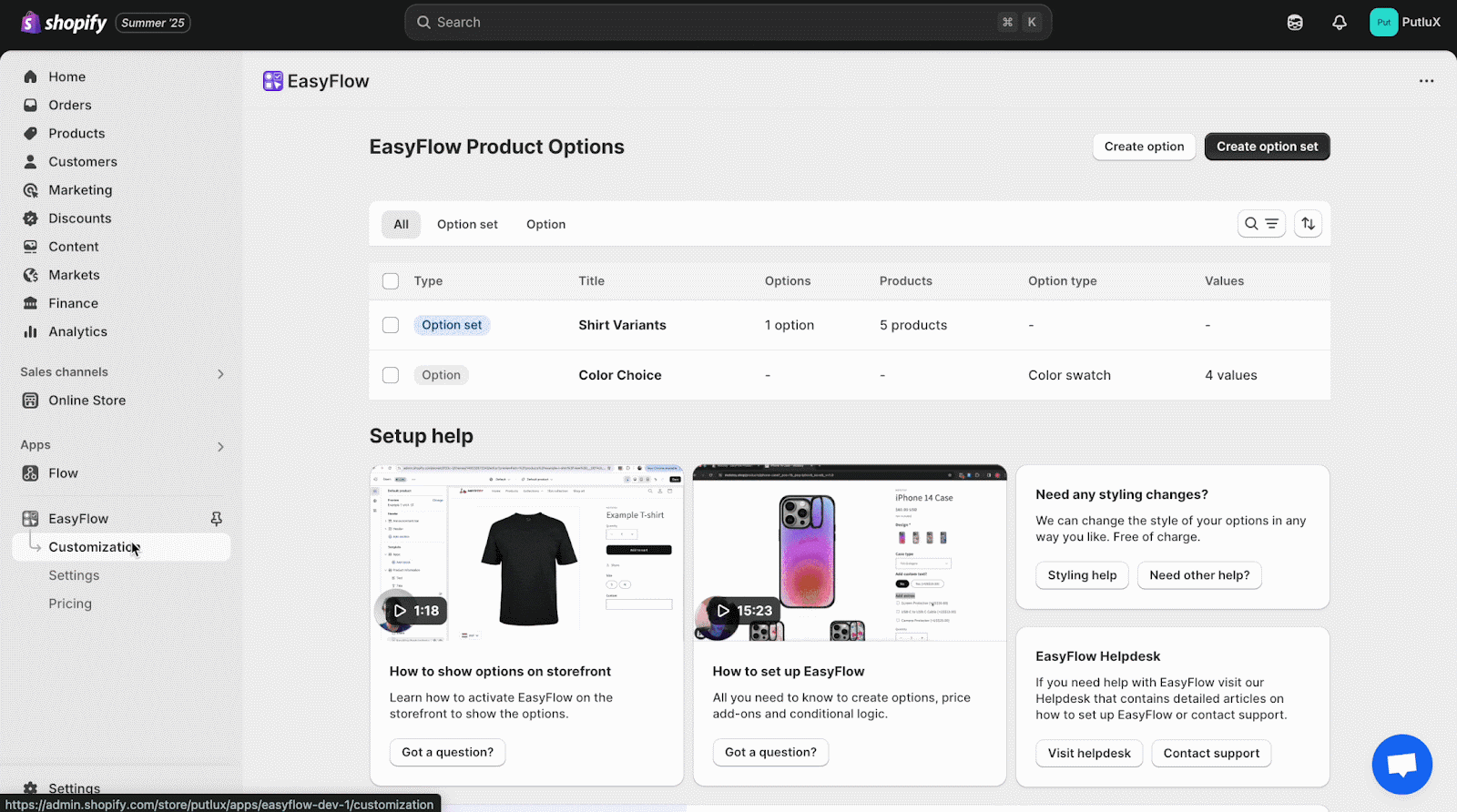Click the Create option button

click(x=1144, y=147)
